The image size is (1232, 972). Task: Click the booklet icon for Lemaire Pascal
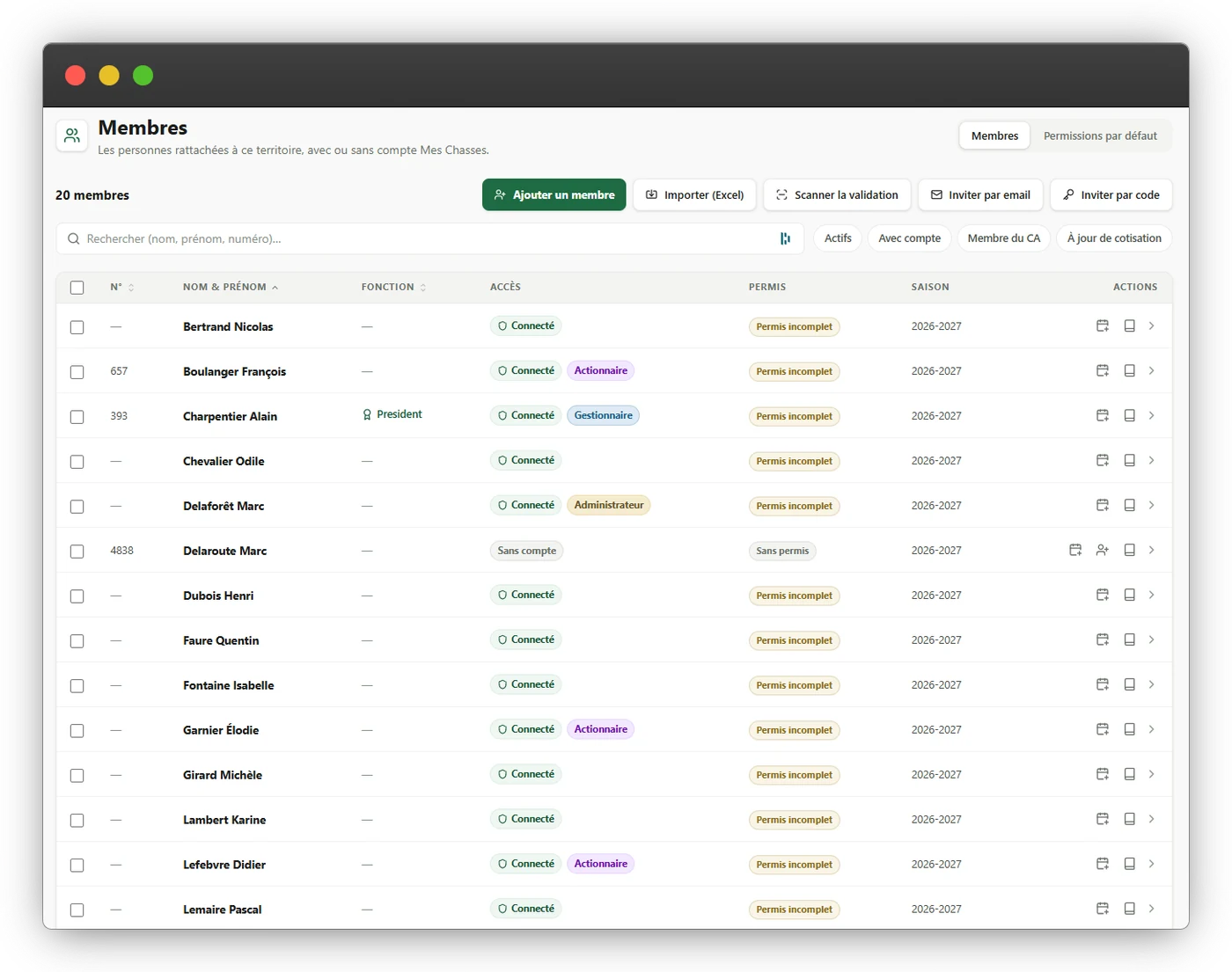point(1129,910)
